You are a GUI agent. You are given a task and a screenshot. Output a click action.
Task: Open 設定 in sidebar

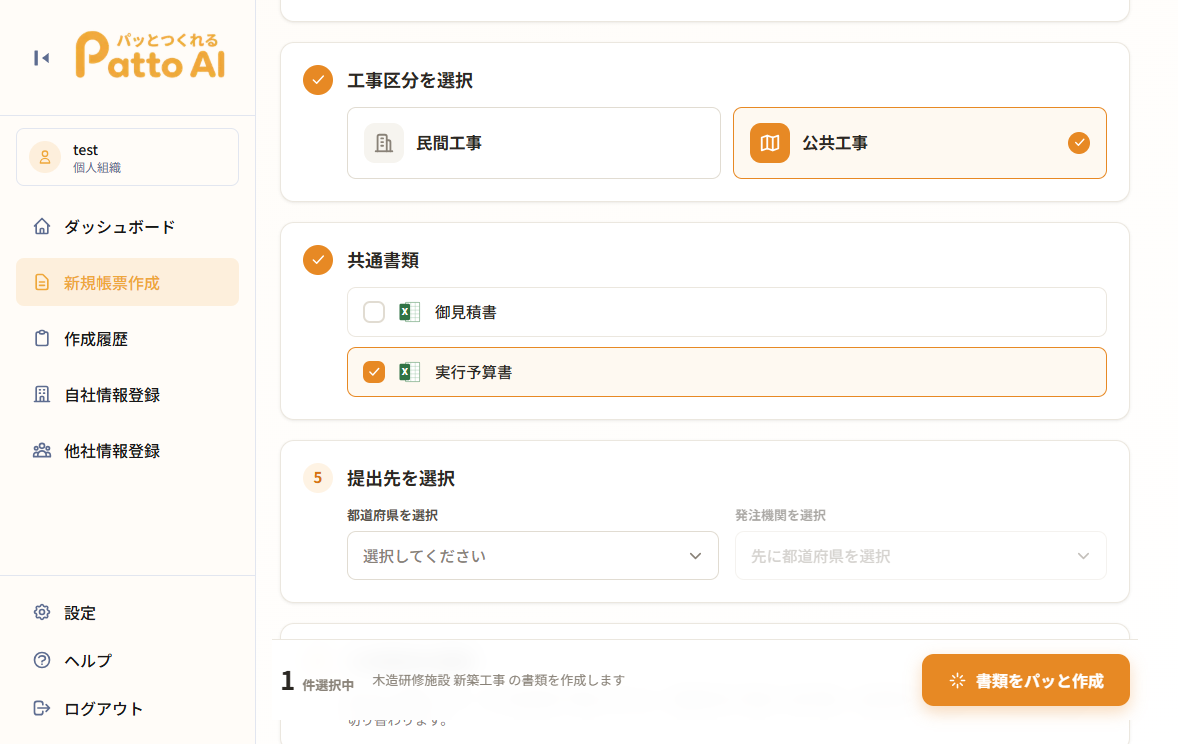coord(128,612)
